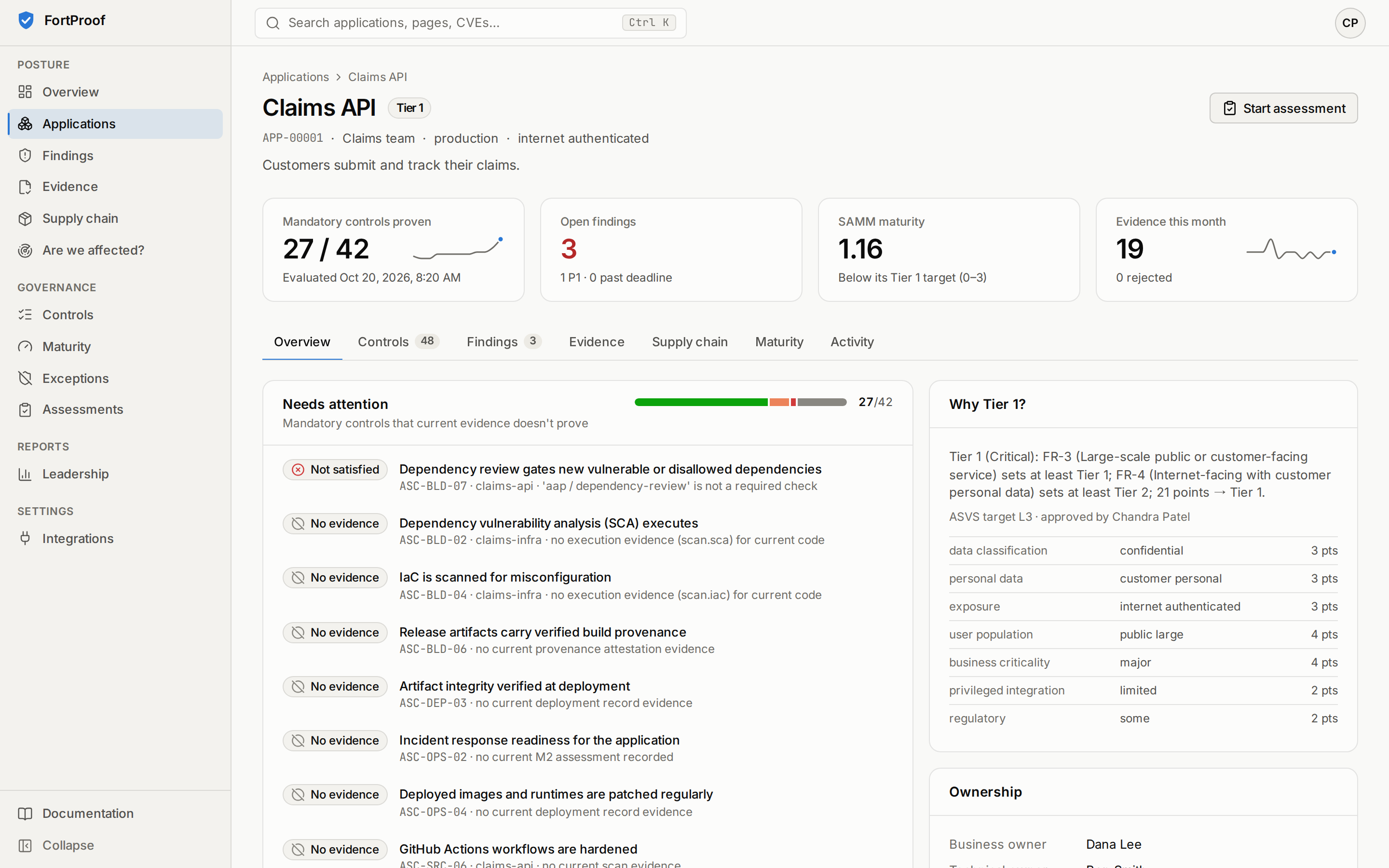The width and height of the screenshot is (1389, 868).
Task: Open the CP user avatar menu
Action: coord(1350,23)
